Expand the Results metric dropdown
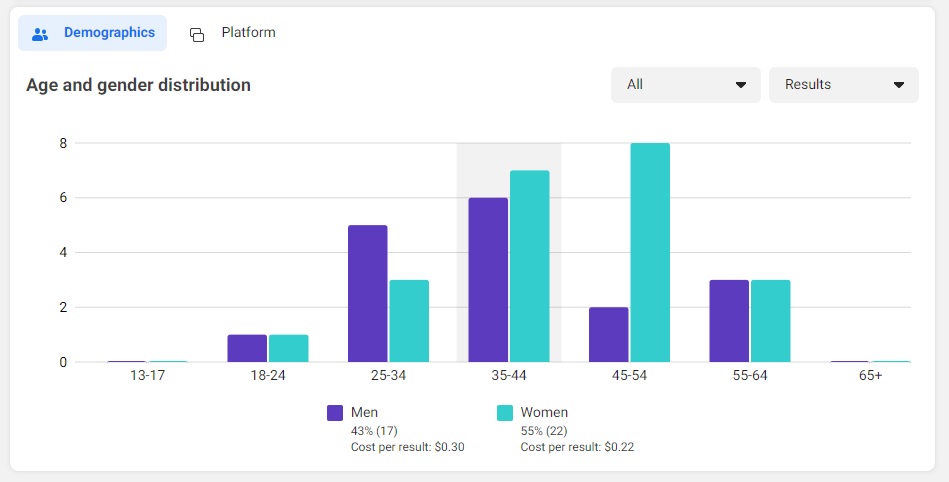The height and width of the screenshot is (482, 949). pos(843,85)
